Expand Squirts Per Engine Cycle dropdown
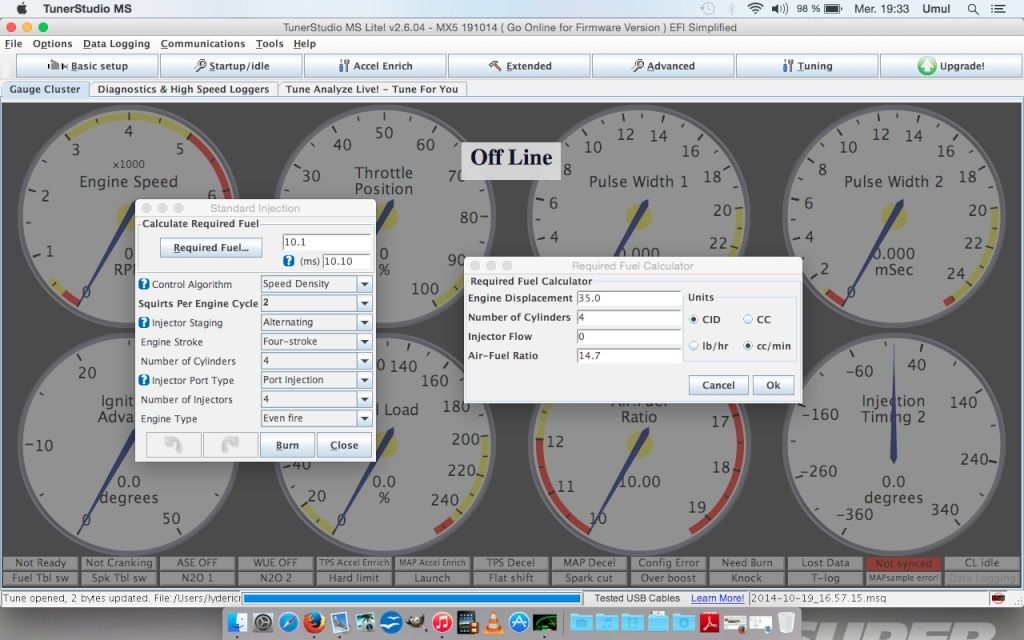The width and height of the screenshot is (1024, 640). (x=364, y=303)
